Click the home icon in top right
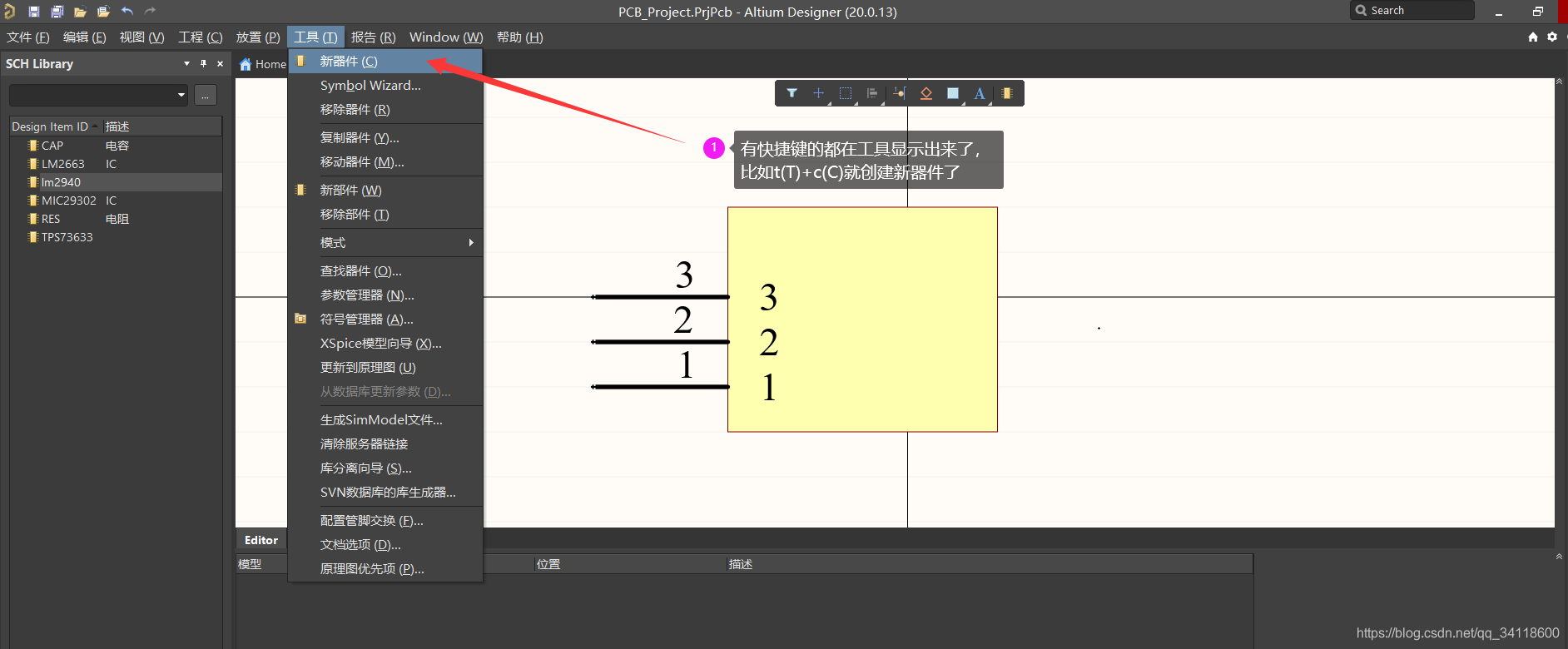This screenshot has height=649, width=1568. pyautogui.click(x=1533, y=37)
